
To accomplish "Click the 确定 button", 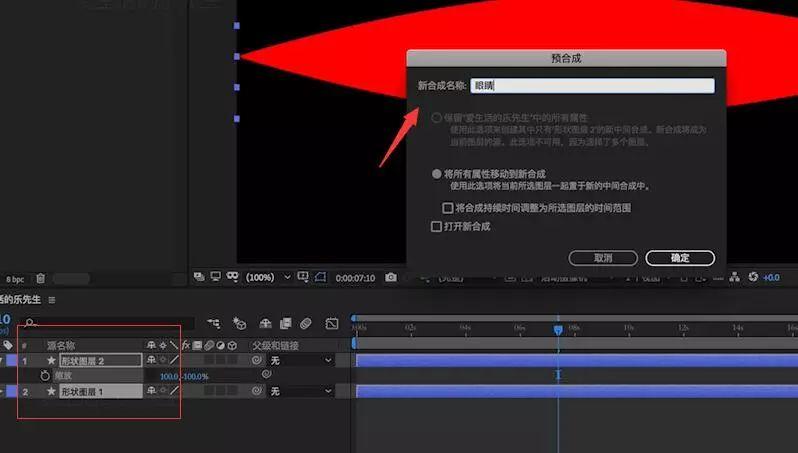I will [x=680, y=257].
